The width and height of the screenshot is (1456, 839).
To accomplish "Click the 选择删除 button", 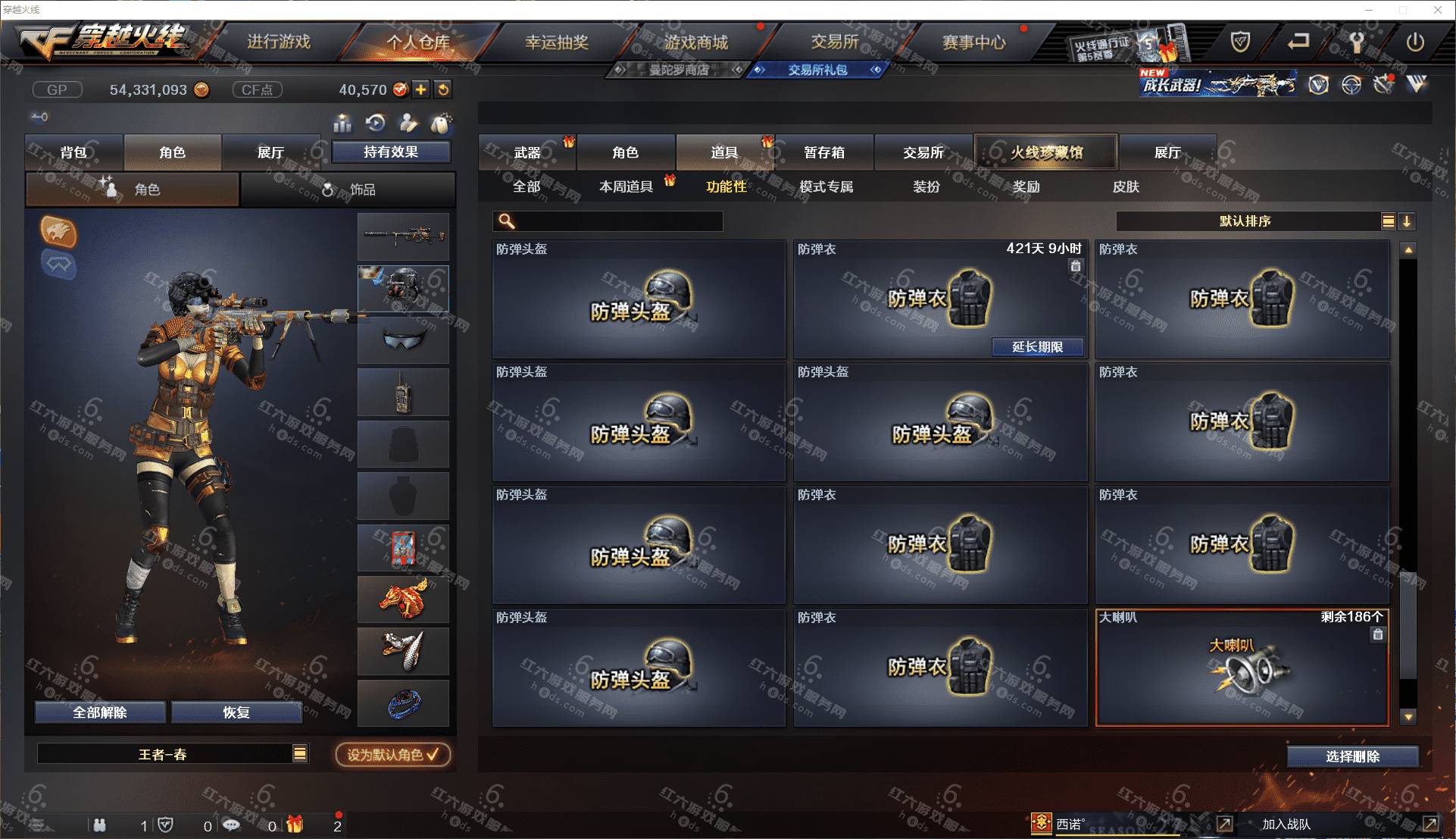I will point(1352,756).
